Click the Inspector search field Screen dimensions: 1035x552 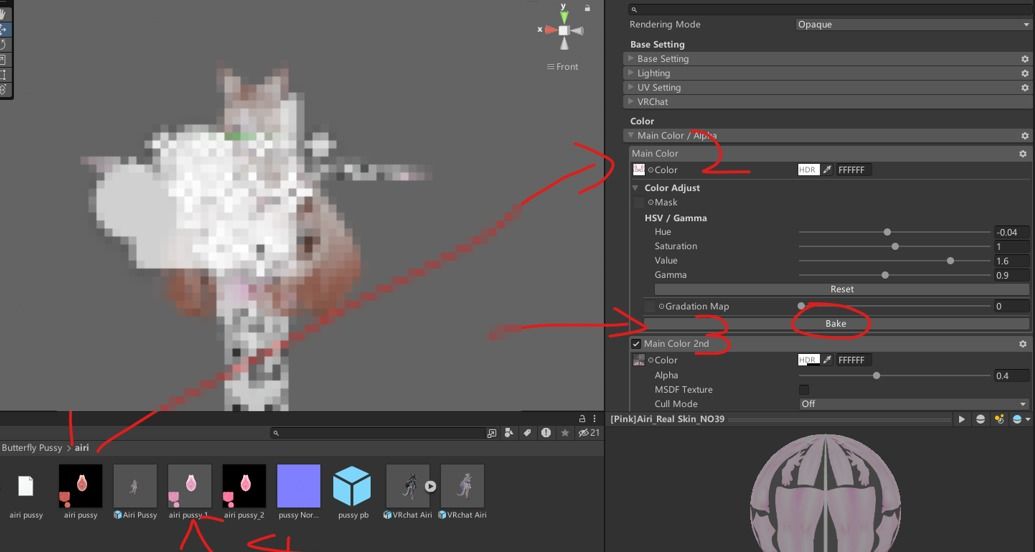tap(830, 10)
